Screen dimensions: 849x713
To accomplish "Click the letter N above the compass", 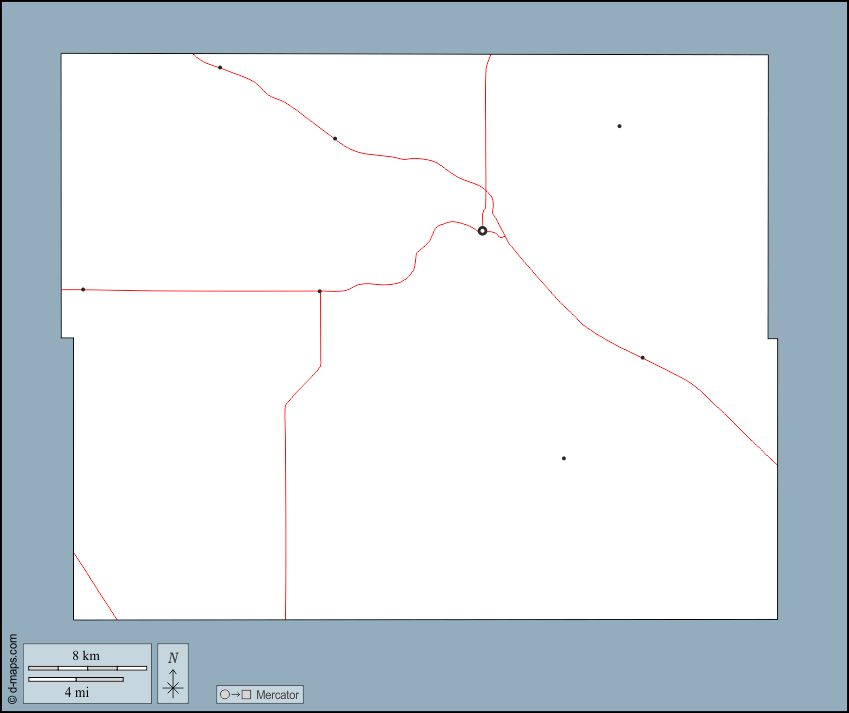I will click(173, 658).
